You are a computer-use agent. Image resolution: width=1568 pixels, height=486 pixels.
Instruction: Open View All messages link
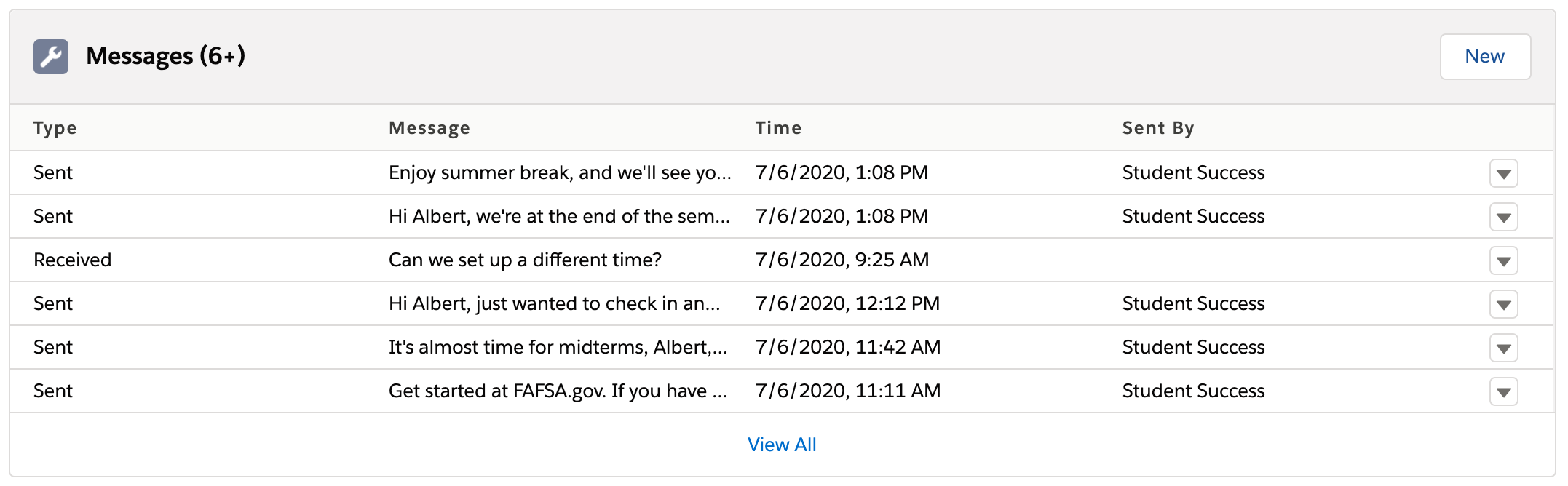point(782,445)
